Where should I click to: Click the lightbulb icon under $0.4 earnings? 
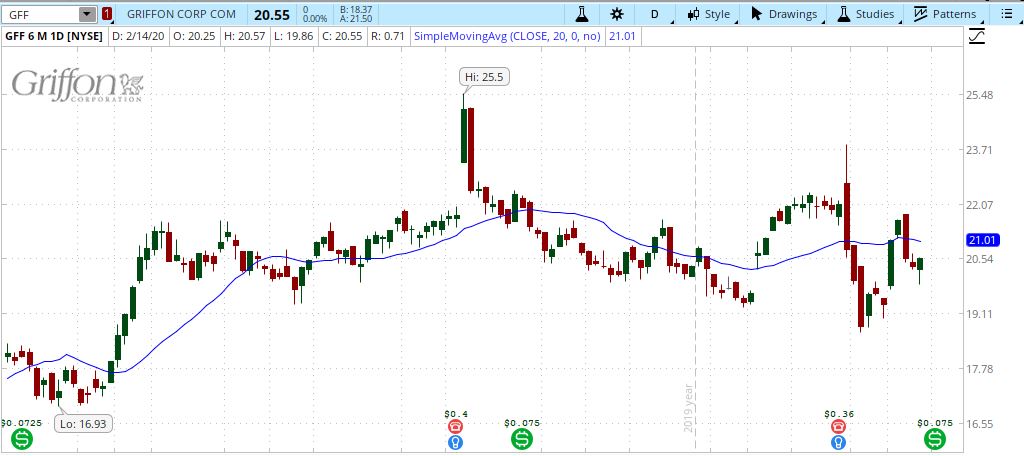(456, 443)
